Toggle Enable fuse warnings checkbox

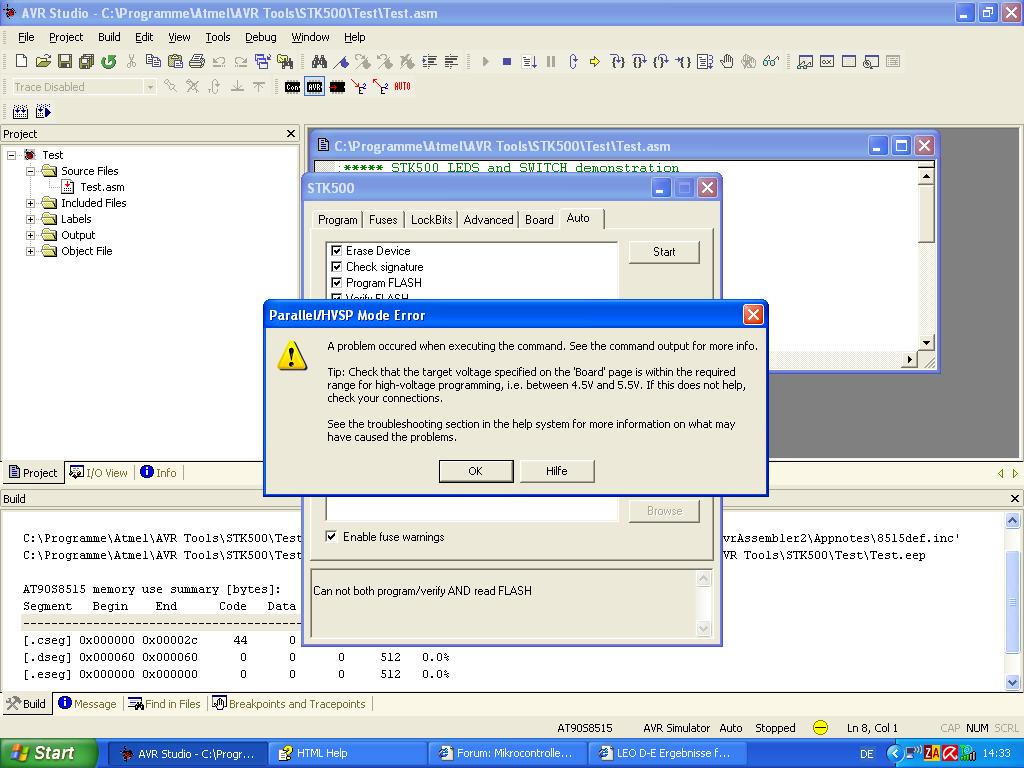[x=332, y=536]
